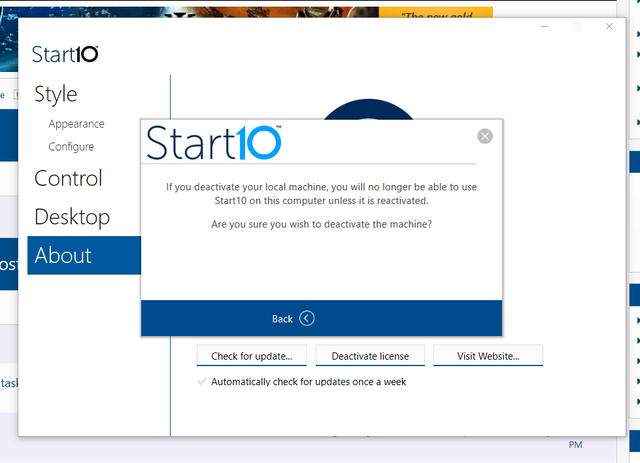This screenshot has width=640, height=463.
Task: Click the greyed-out maximize button
Action: tap(576, 27)
